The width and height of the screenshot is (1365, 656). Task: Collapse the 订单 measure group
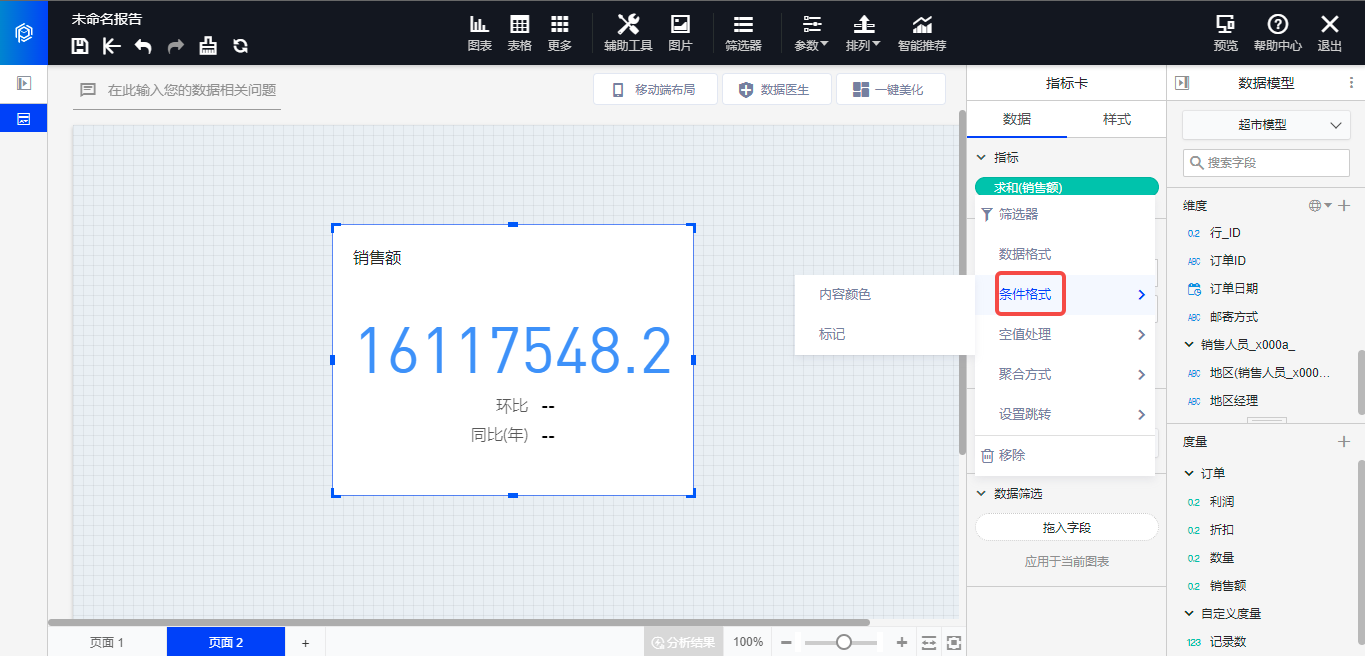pyautogui.click(x=1189, y=473)
